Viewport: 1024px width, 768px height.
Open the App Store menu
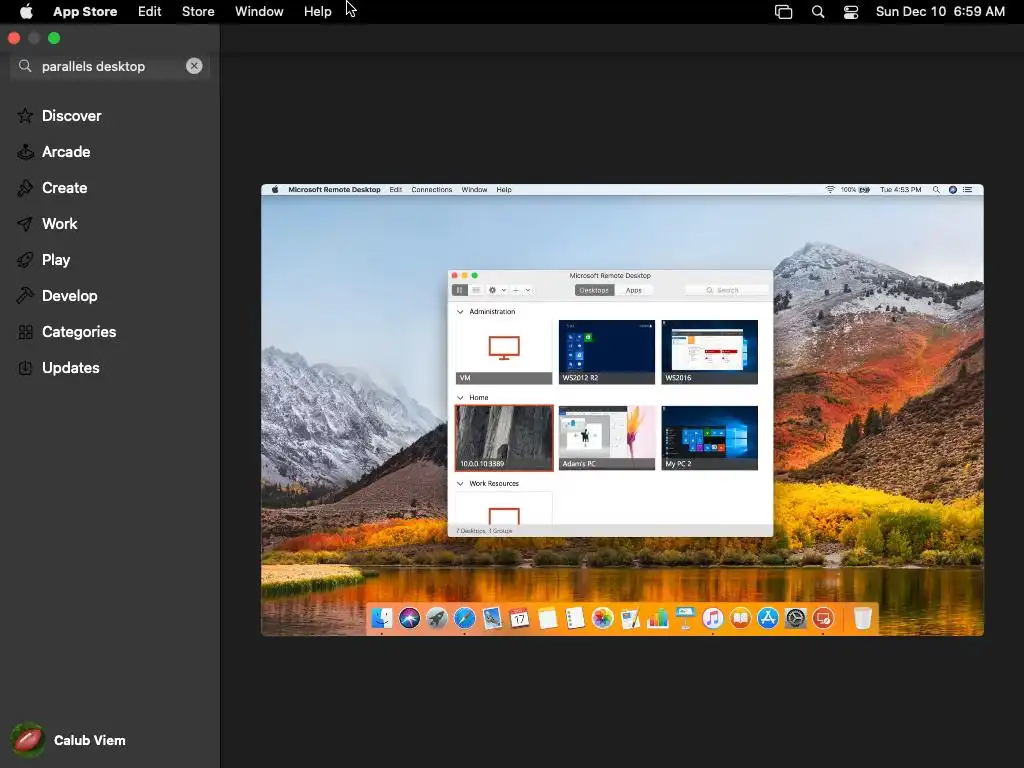point(85,11)
